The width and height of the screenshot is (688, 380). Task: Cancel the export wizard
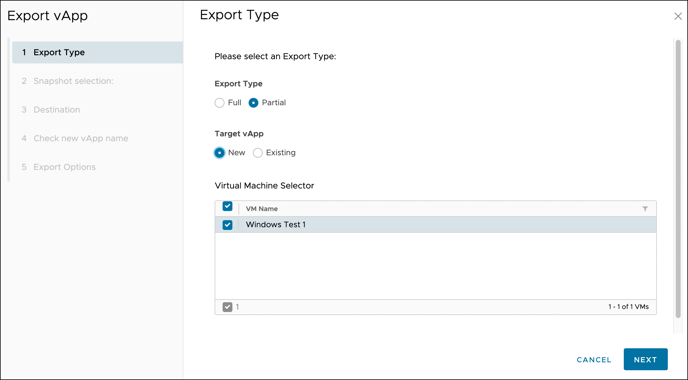click(594, 360)
